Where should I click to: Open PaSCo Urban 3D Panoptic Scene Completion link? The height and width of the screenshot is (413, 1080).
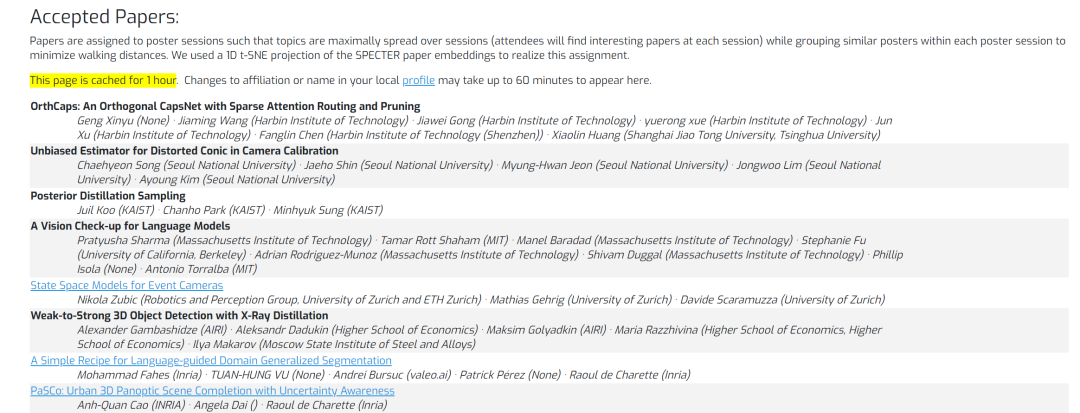point(212,390)
